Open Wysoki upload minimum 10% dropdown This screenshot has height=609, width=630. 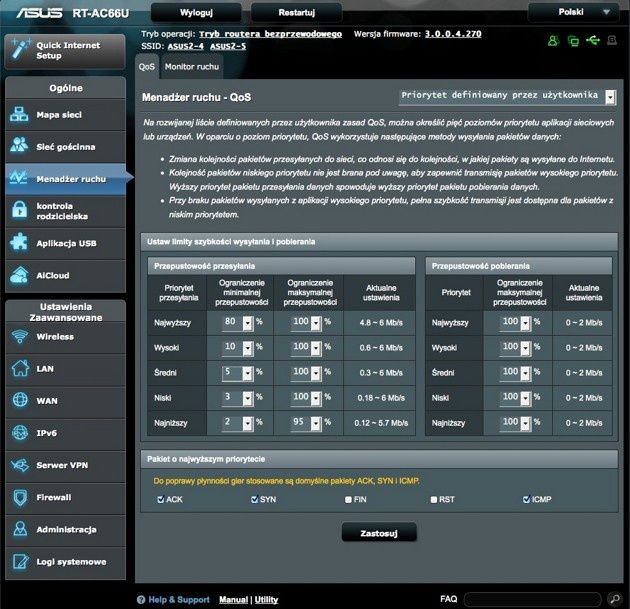pyautogui.click(x=237, y=348)
